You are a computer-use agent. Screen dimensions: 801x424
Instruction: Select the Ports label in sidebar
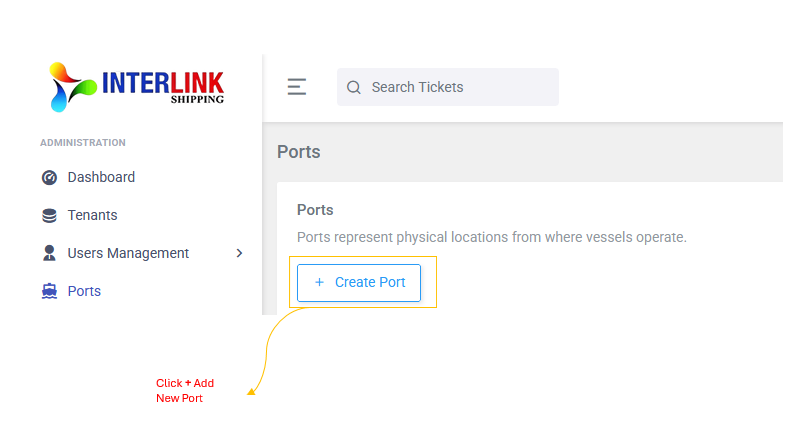tap(84, 291)
